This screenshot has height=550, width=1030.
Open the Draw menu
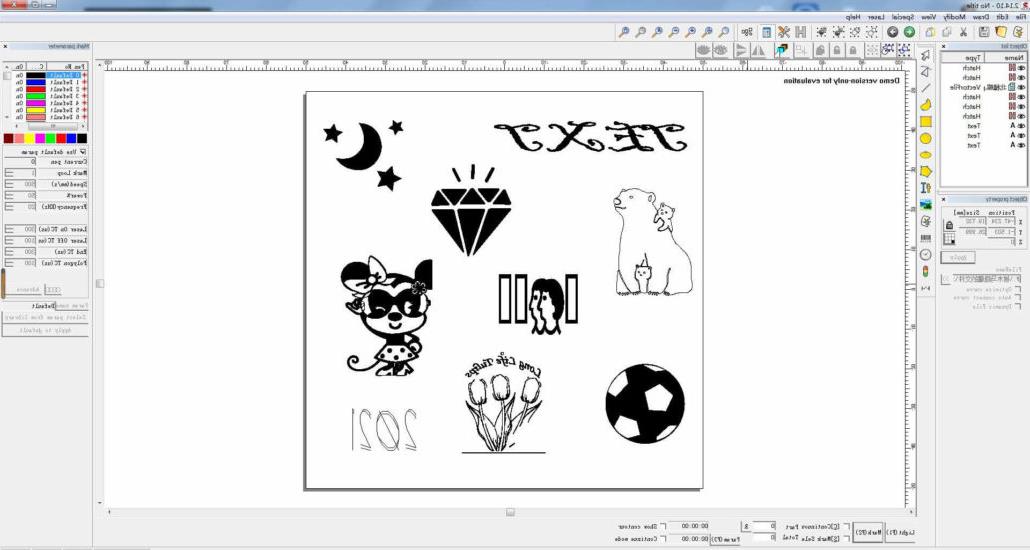pos(981,17)
